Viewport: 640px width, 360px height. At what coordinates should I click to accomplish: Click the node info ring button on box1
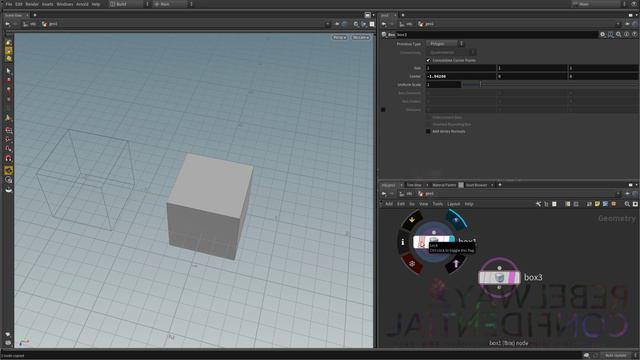click(403, 242)
